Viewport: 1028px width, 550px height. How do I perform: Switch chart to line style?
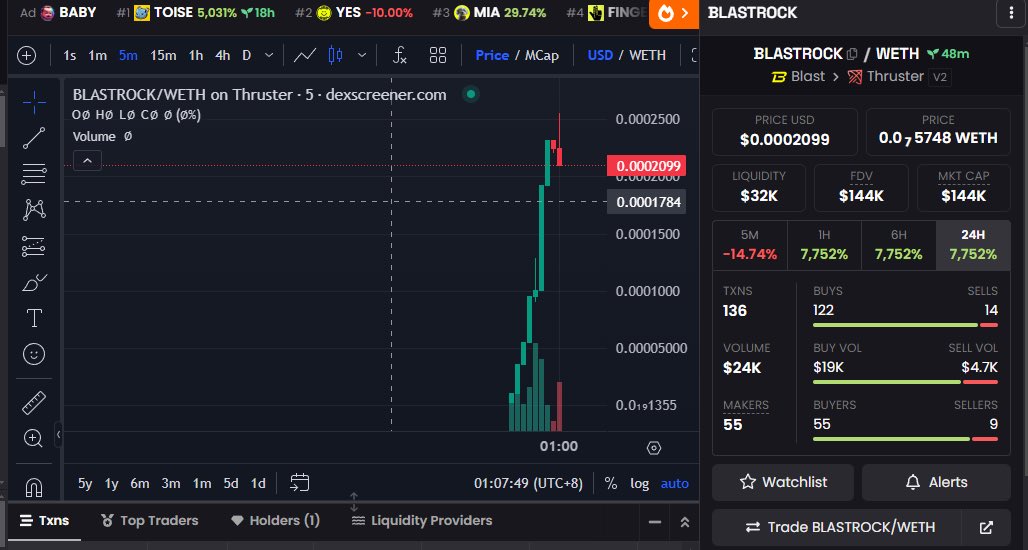305,56
